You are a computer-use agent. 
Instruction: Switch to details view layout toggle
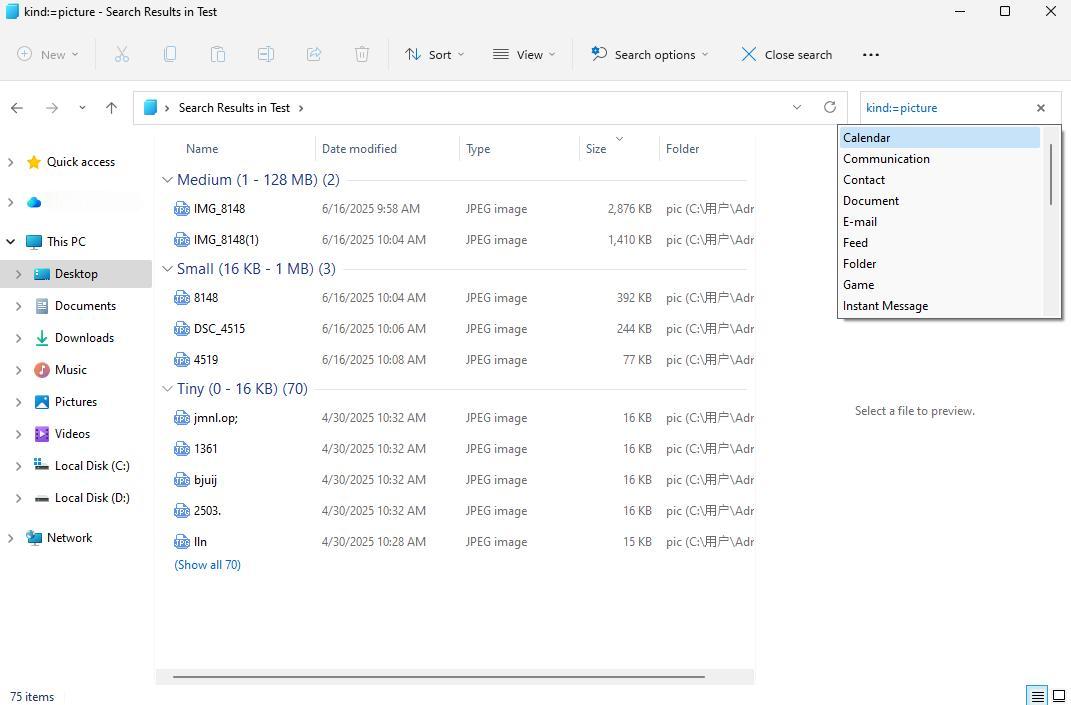click(1037, 696)
